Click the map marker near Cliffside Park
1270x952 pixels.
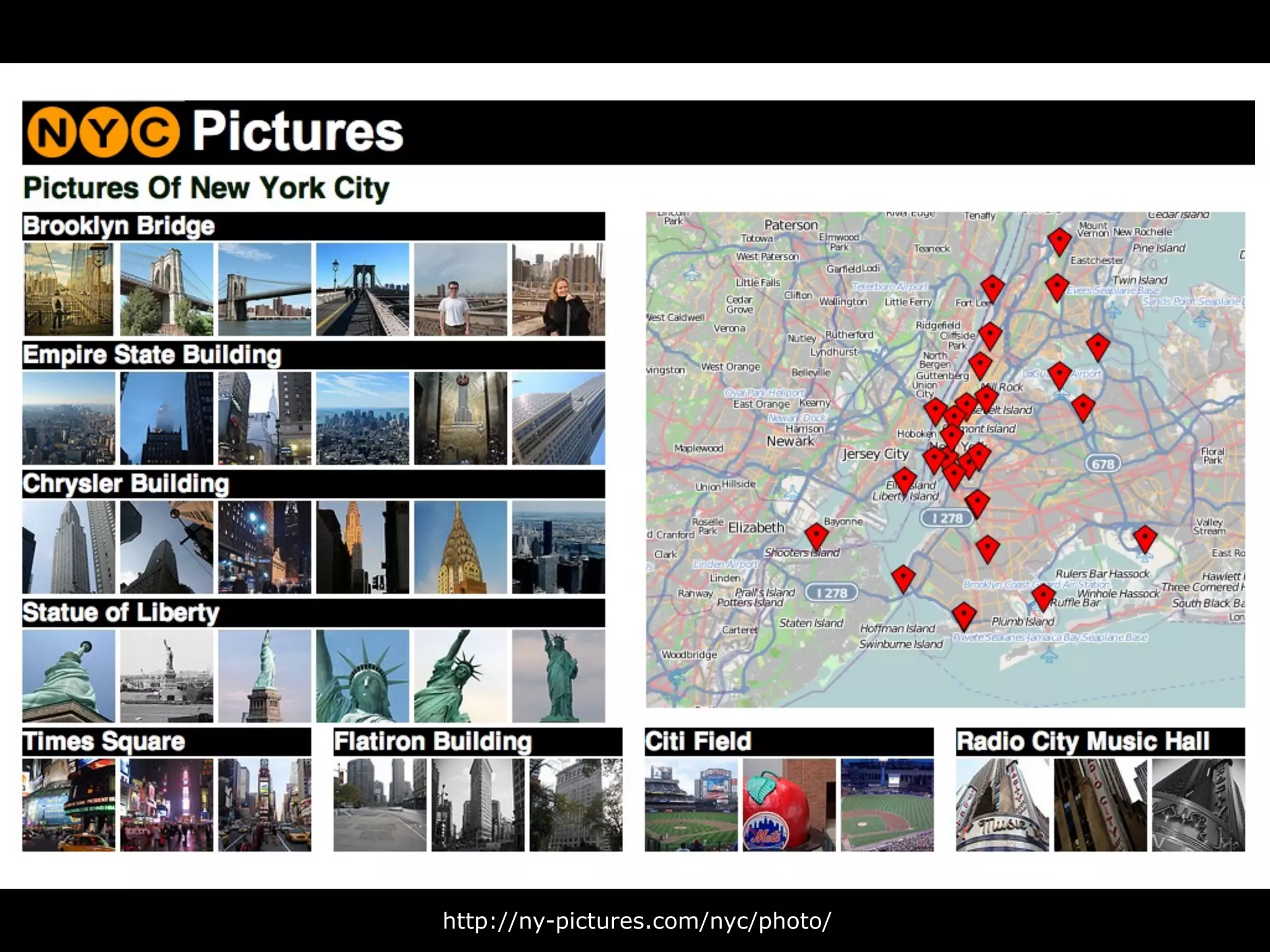990,335
